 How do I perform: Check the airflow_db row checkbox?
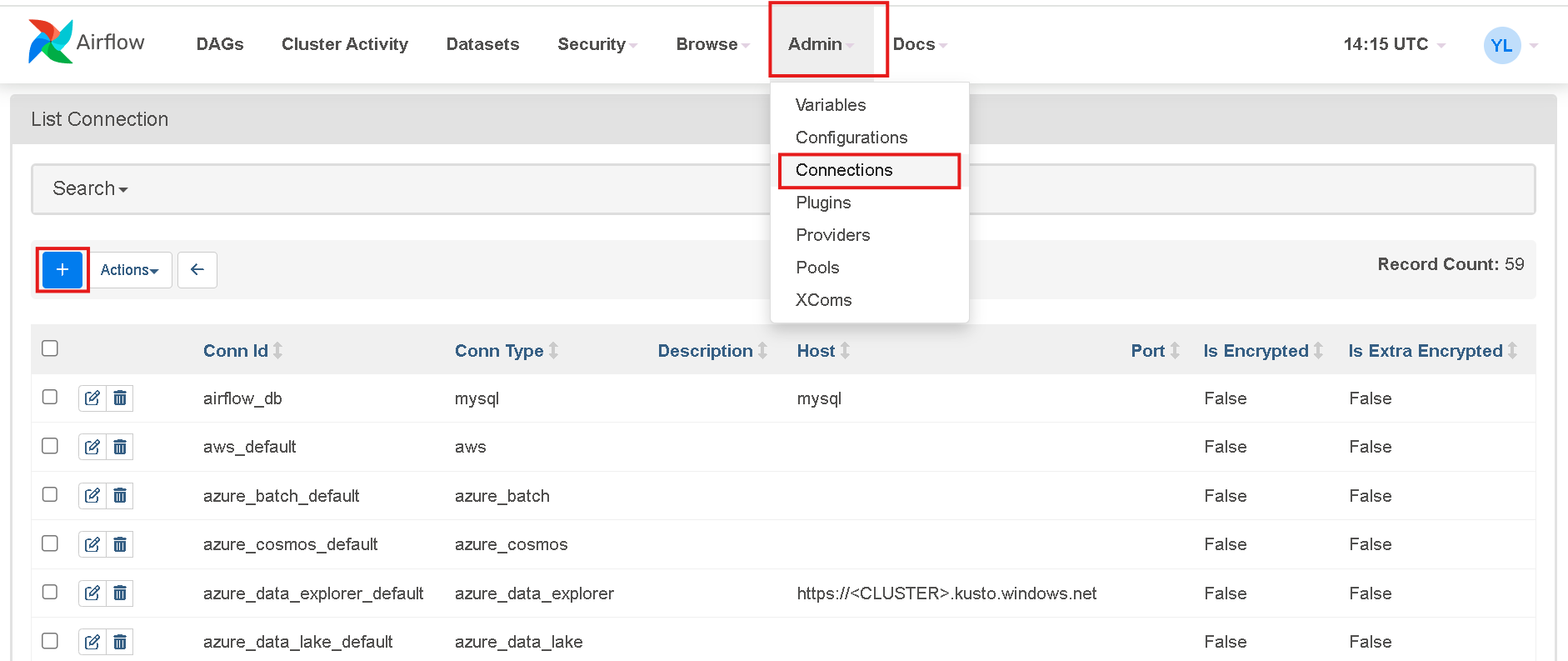pyautogui.click(x=50, y=397)
